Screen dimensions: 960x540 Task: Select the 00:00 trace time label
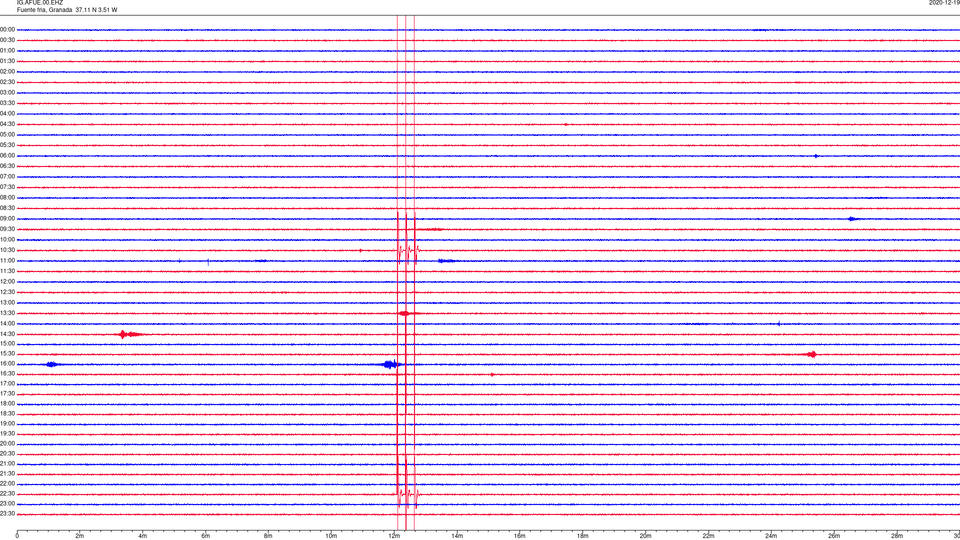tap(7, 29)
